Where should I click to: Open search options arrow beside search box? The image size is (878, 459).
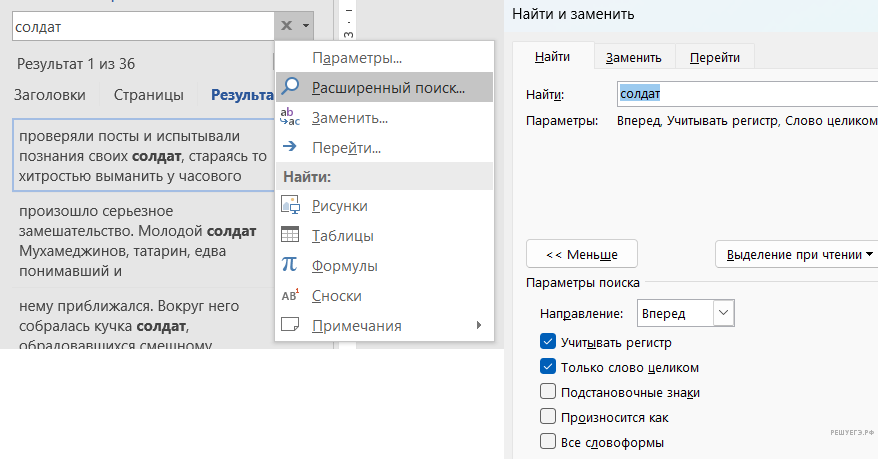click(306, 26)
